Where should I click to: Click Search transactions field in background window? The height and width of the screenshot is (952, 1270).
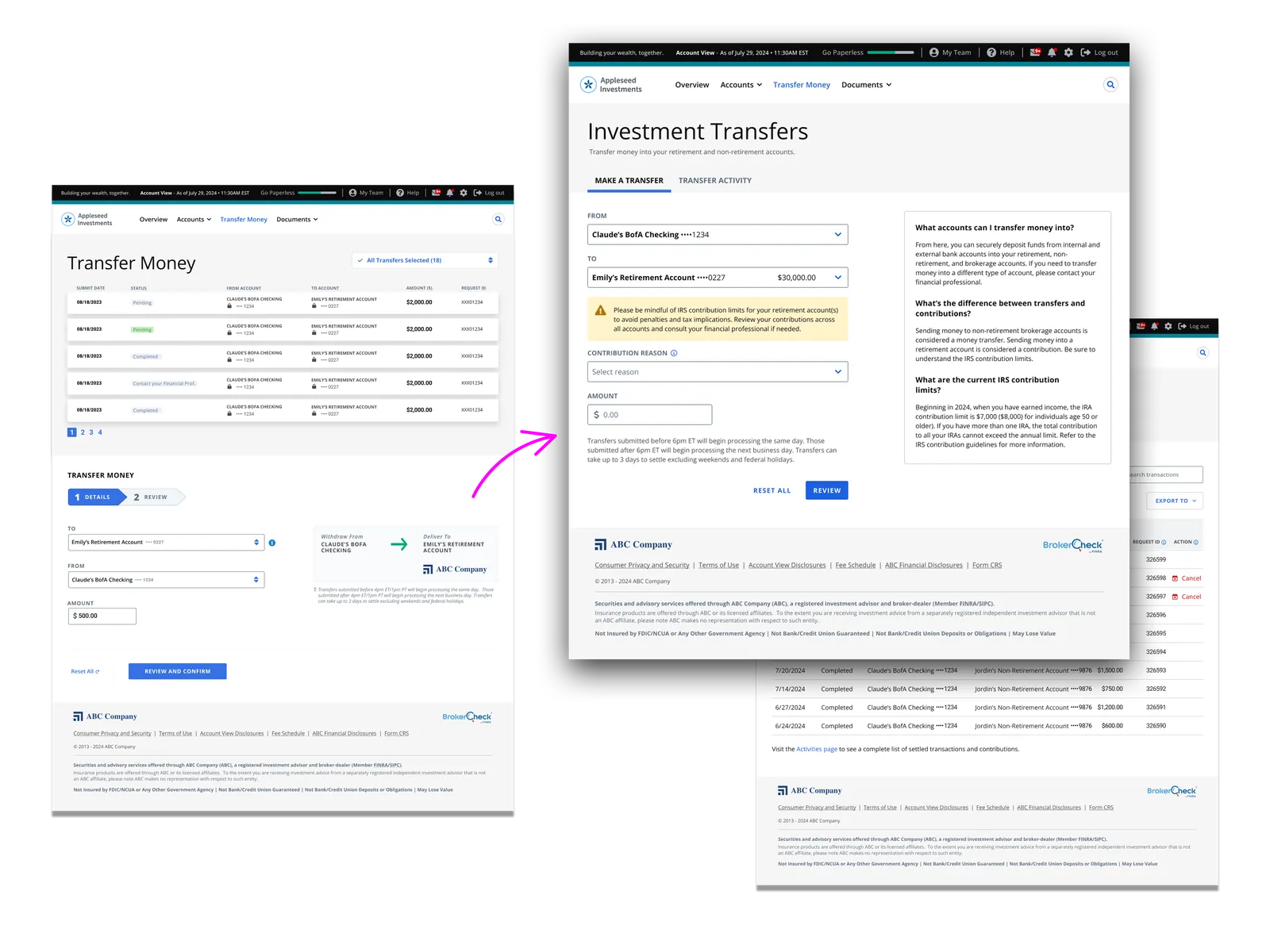click(x=1165, y=475)
